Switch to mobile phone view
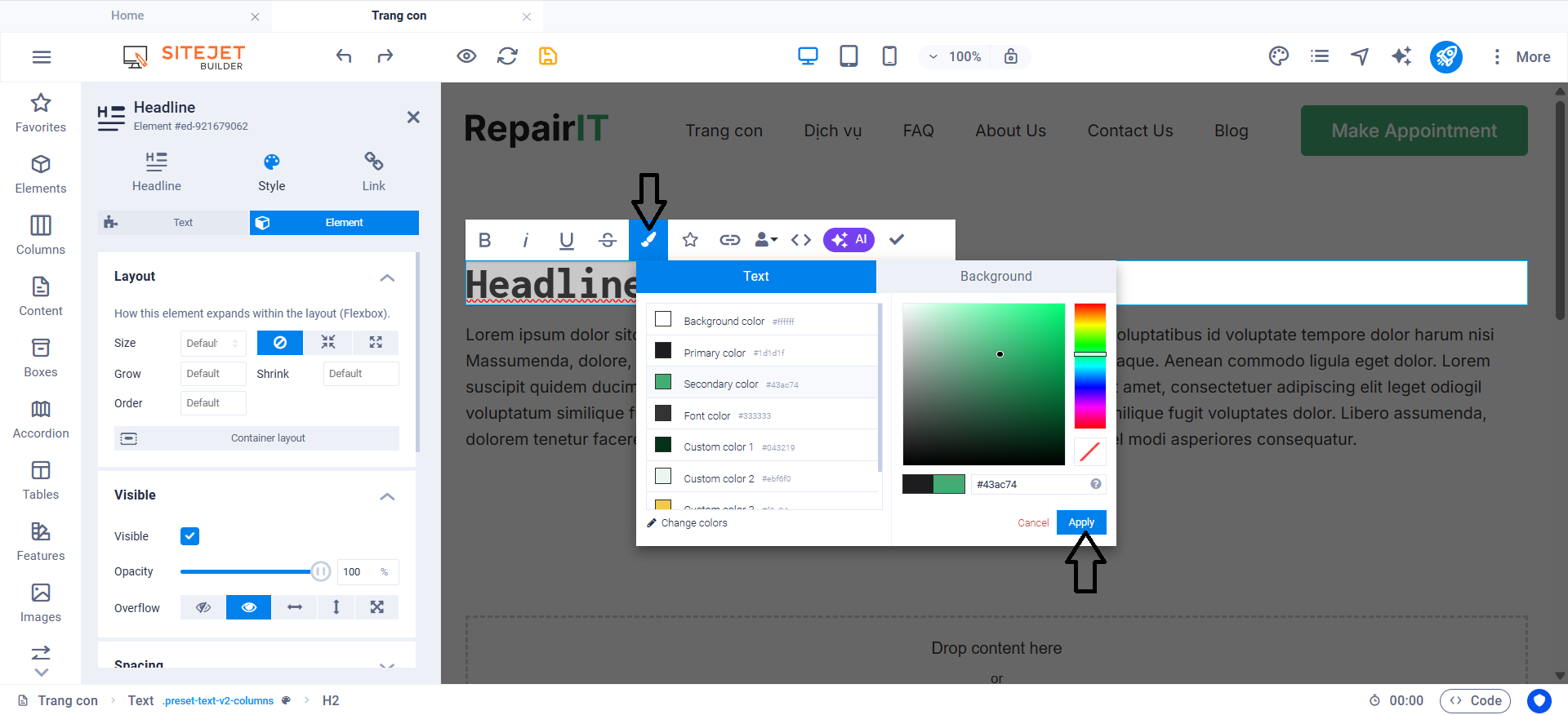Image resolution: width=1568 pixels, height=715 pixels. [x=889, y=56]
